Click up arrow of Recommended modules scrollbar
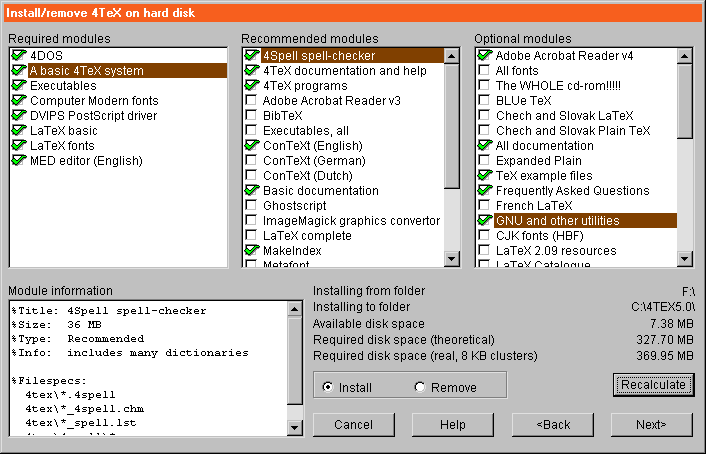 click(452, 56)
